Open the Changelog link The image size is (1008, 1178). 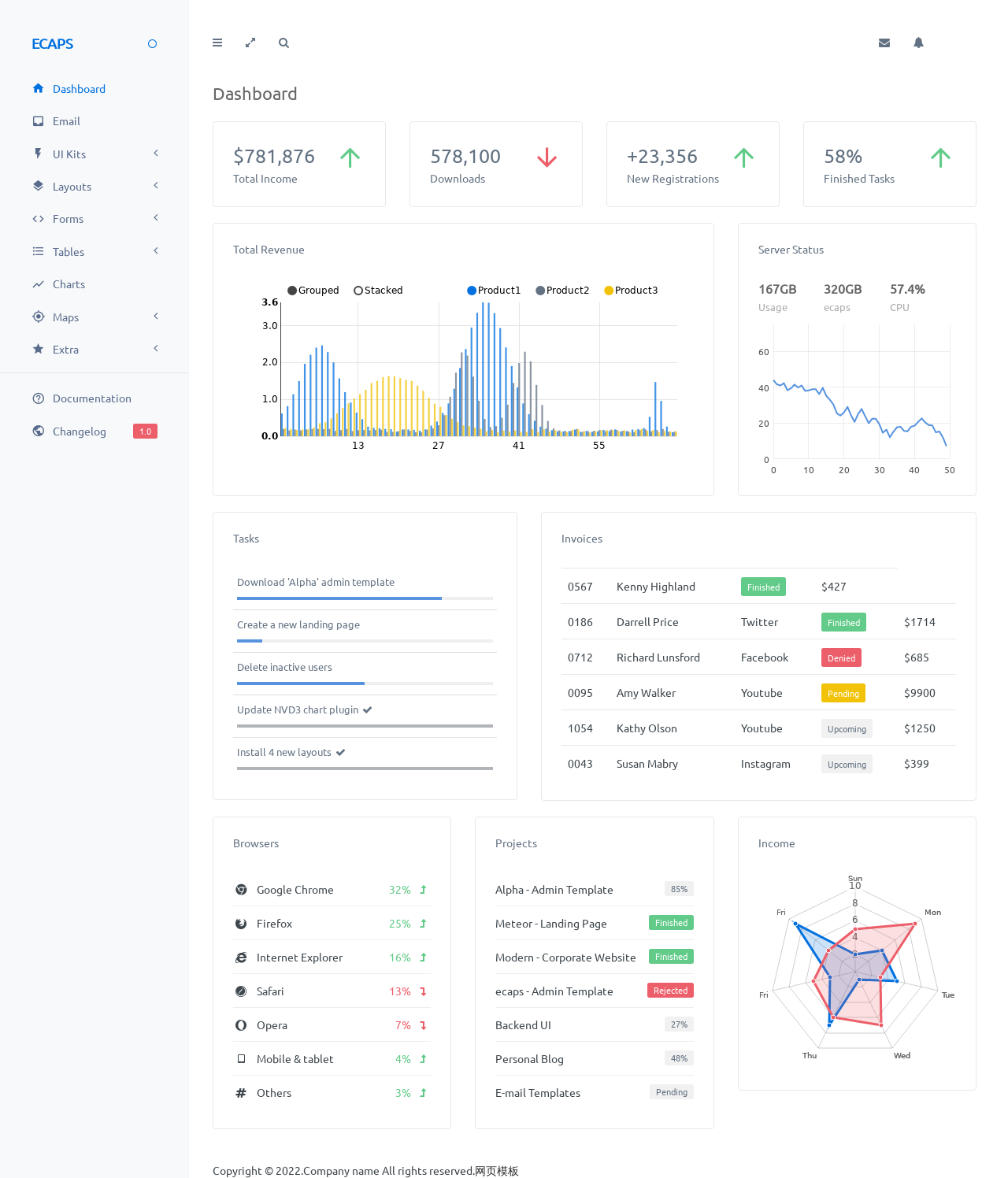(79, 432)
